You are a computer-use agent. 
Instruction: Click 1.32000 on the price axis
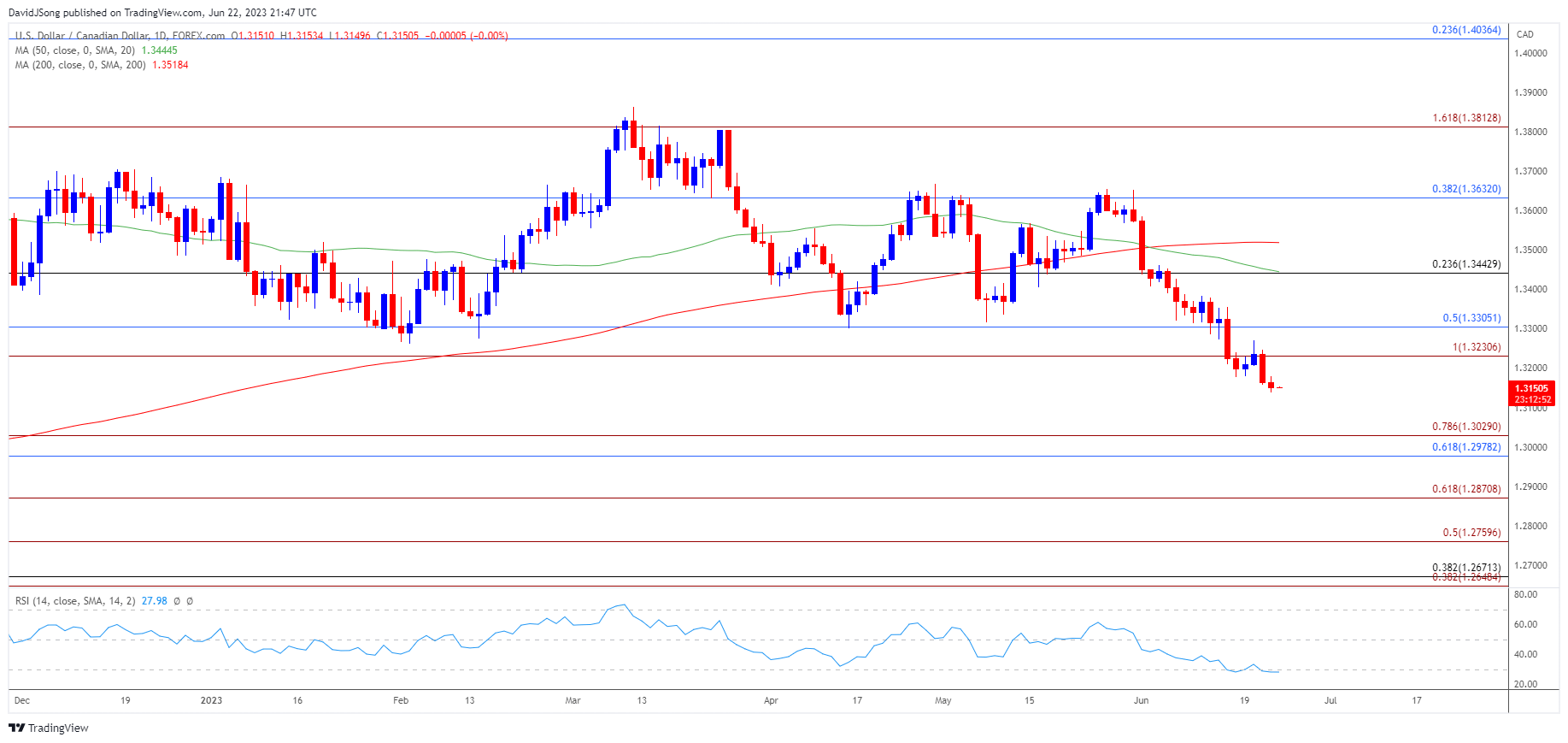tap(1530, 368)
